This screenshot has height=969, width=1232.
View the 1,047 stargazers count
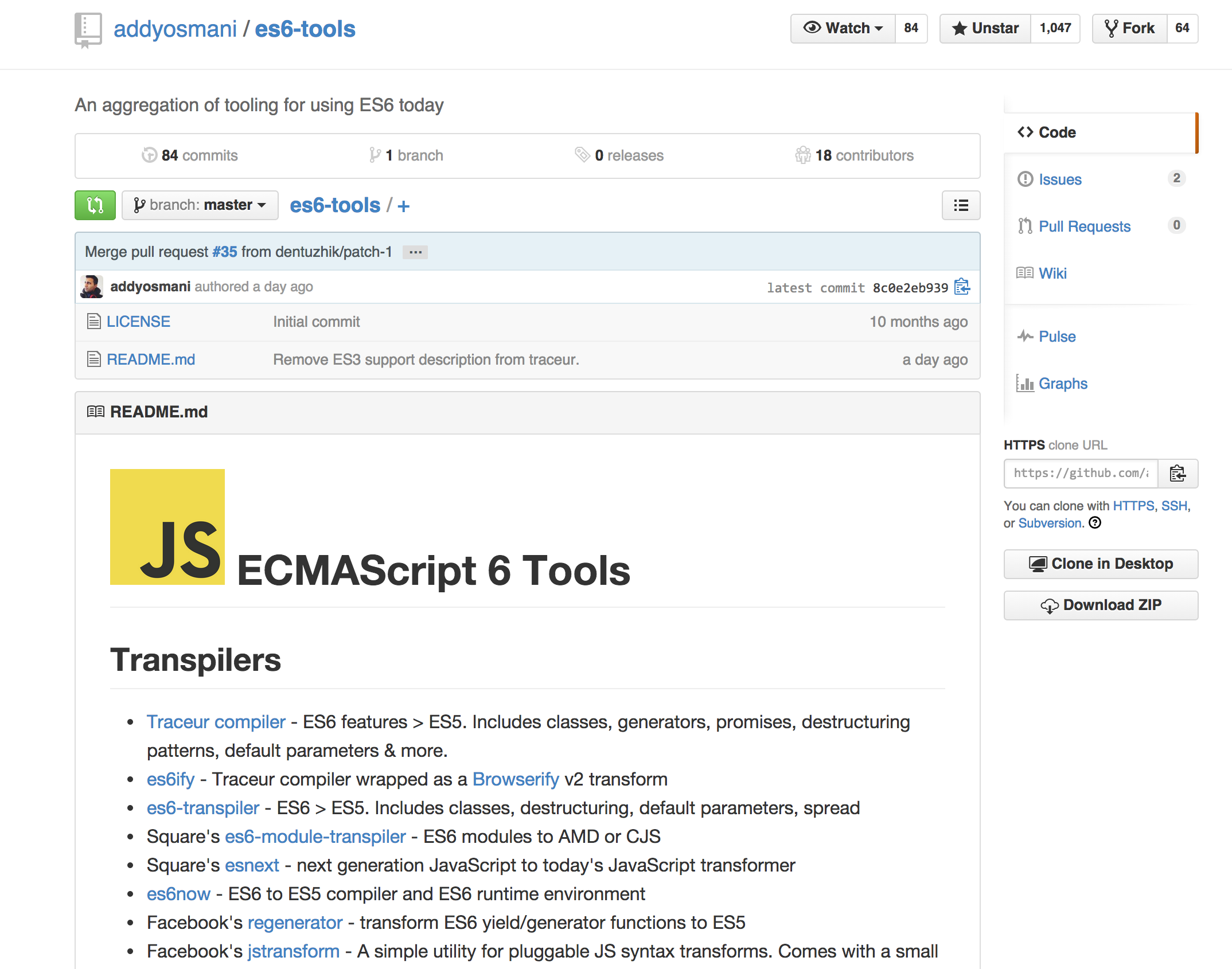pos(1055,28)
